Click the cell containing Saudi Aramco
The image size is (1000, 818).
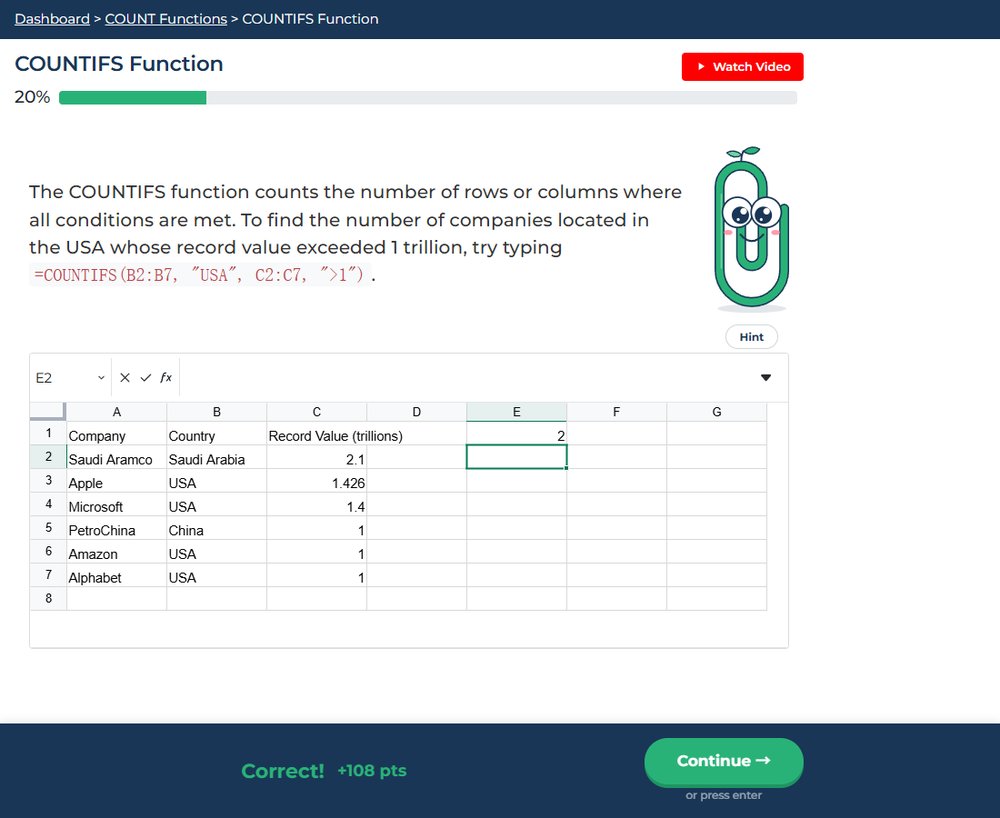point(117,457)
